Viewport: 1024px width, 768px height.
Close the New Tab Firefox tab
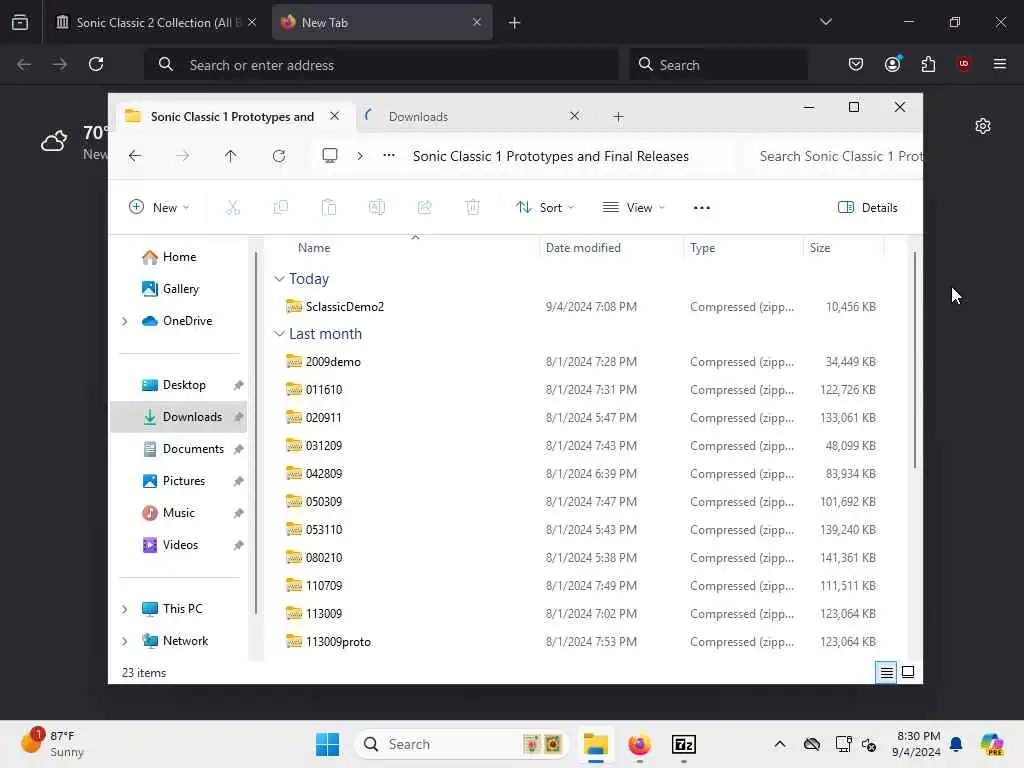pyautogui.click(x=477, y=22)
